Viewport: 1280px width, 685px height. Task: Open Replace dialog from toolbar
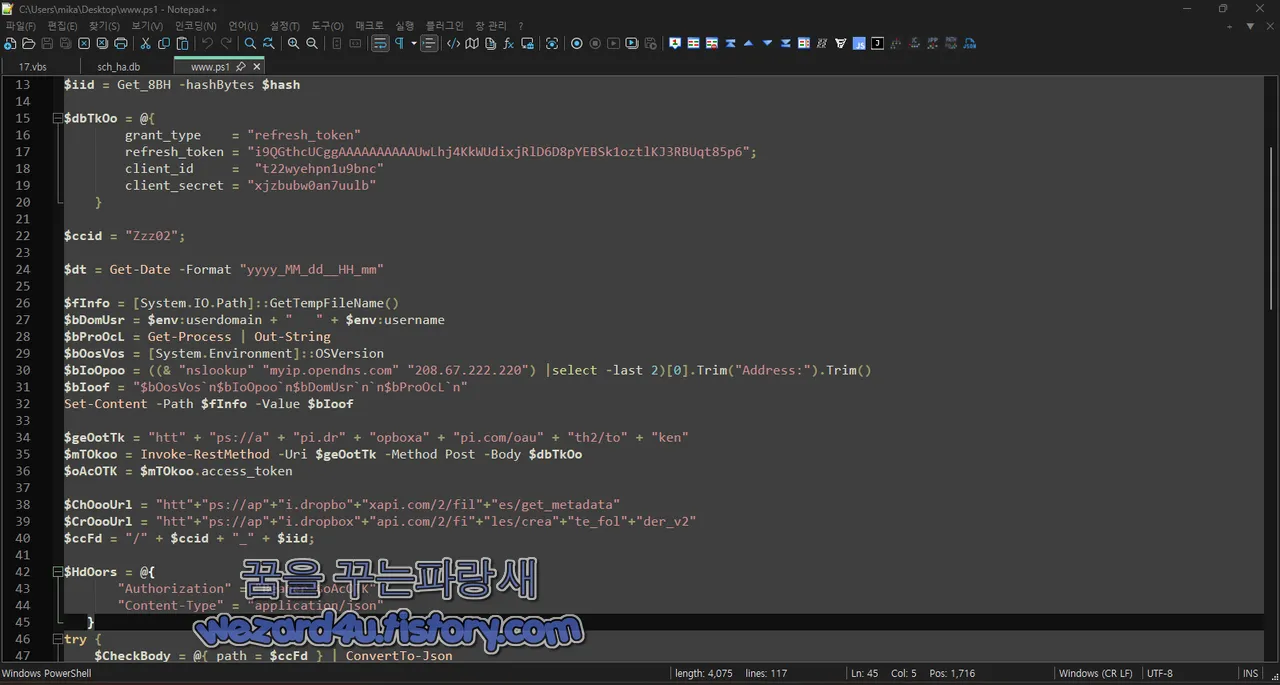coord(268,44)
